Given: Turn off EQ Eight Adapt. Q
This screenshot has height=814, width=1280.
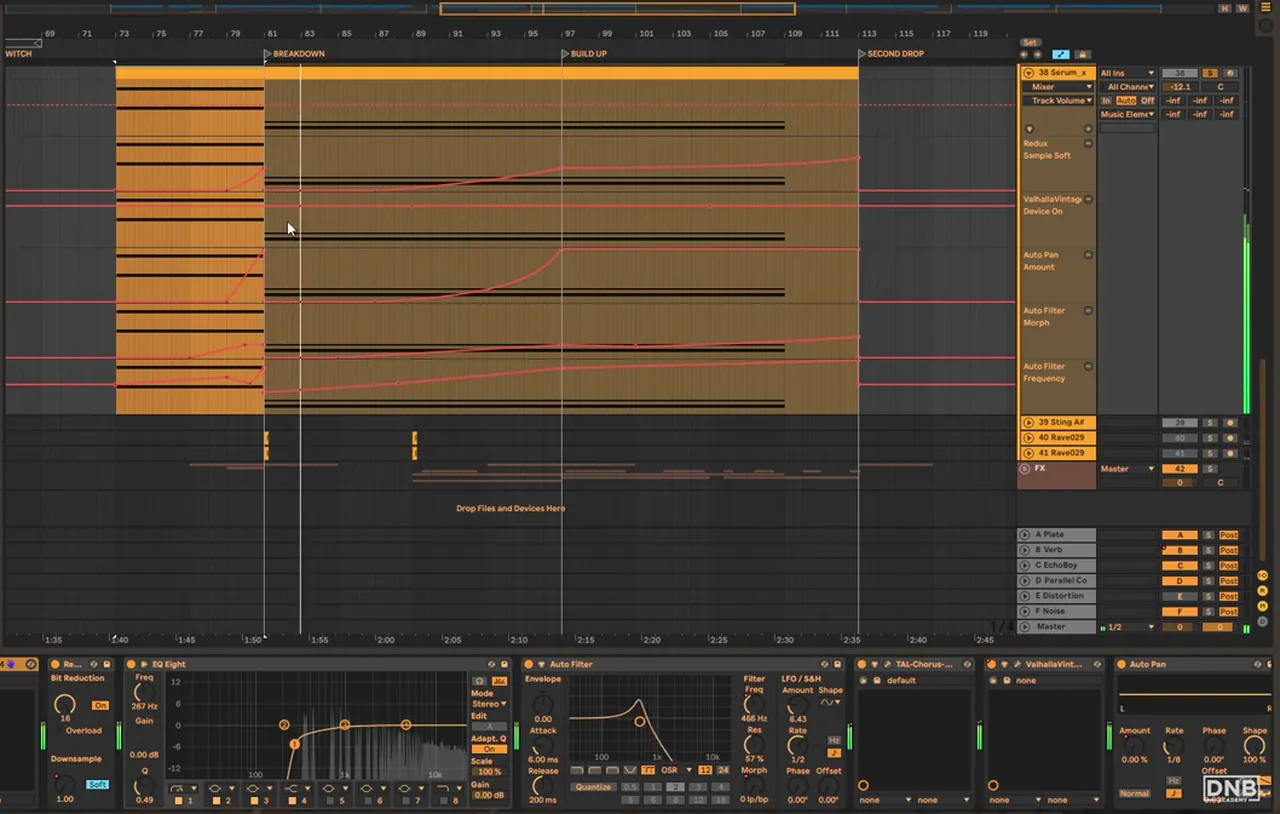Looking at the screenshot, I should [x=489, y=749].
